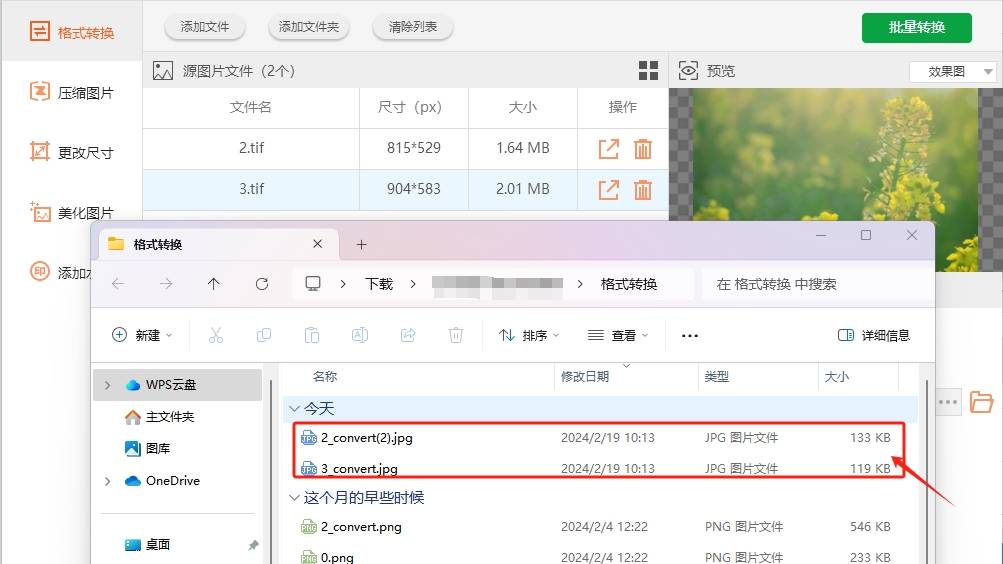Open the 美化图片 sidebar section
The height and width of the screenshot is (564, 1003).
click(x=72, y=212)
